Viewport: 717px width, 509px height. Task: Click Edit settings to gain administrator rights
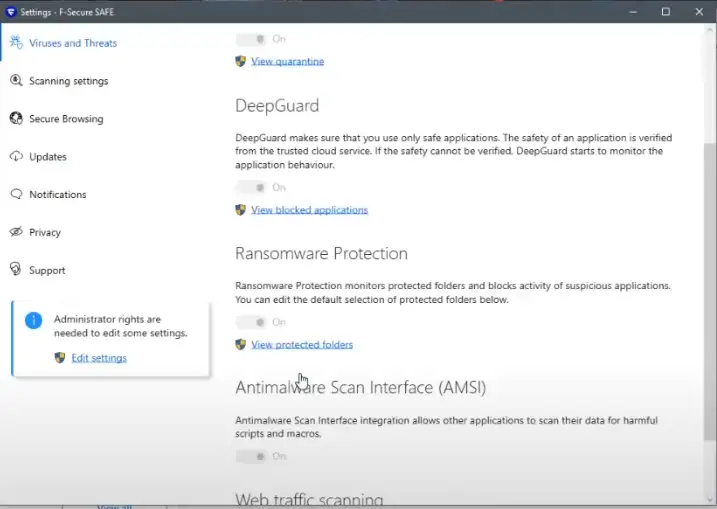pos(99,358)
